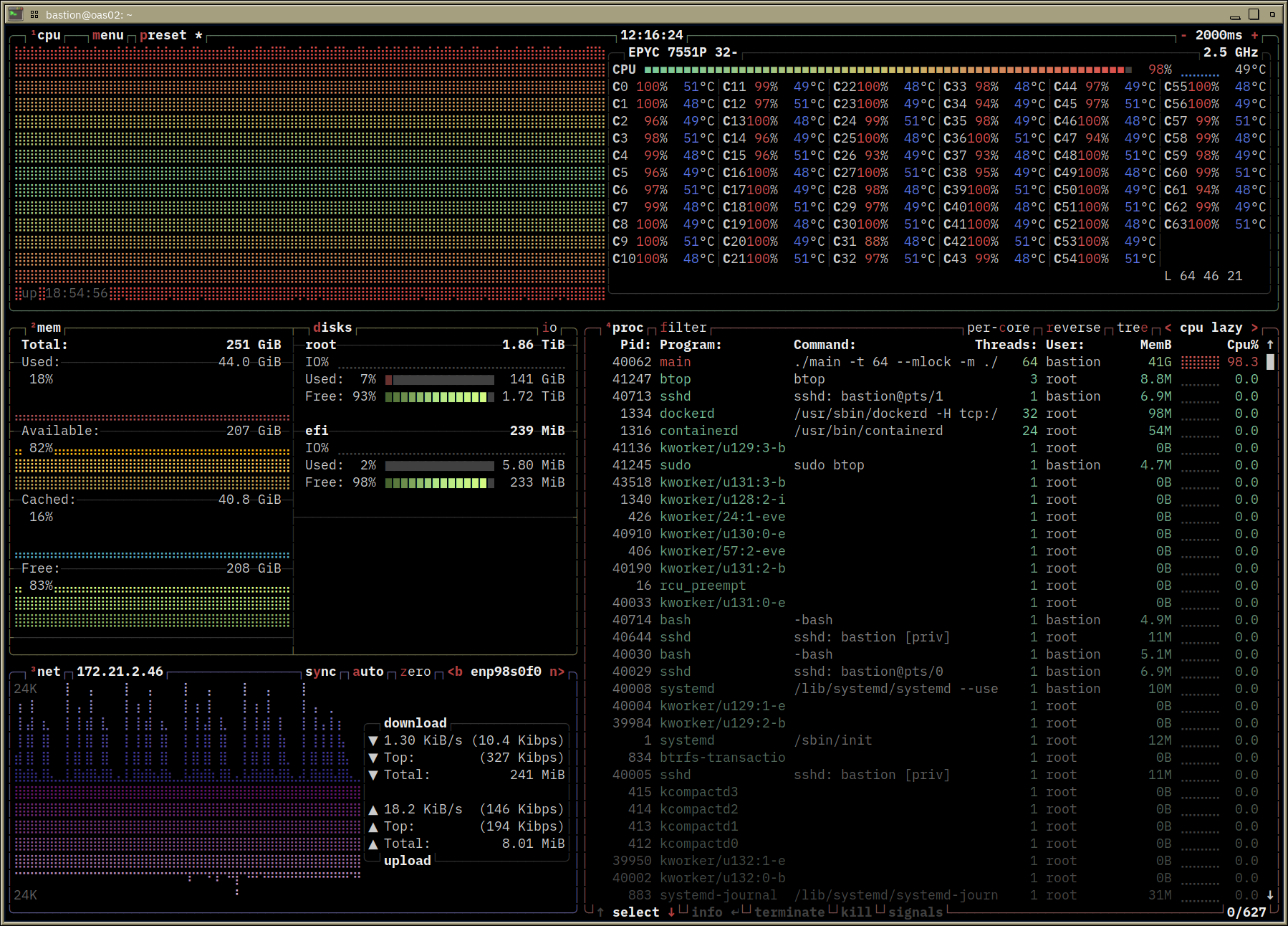Image resolution: width=1288 pixels, height=926 pixels.
Task: Click the grid icon next to window title
Action: click(x=34, y=14)
